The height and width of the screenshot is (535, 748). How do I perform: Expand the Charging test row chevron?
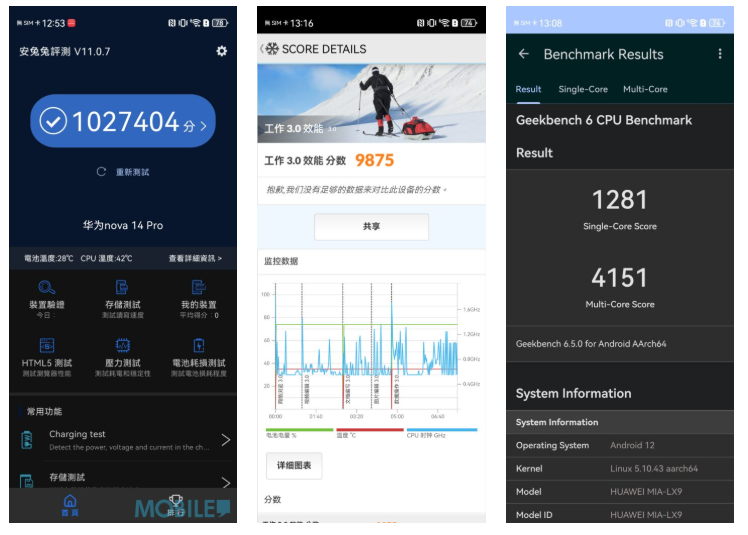pyautogui.click(x=225, y=440)
